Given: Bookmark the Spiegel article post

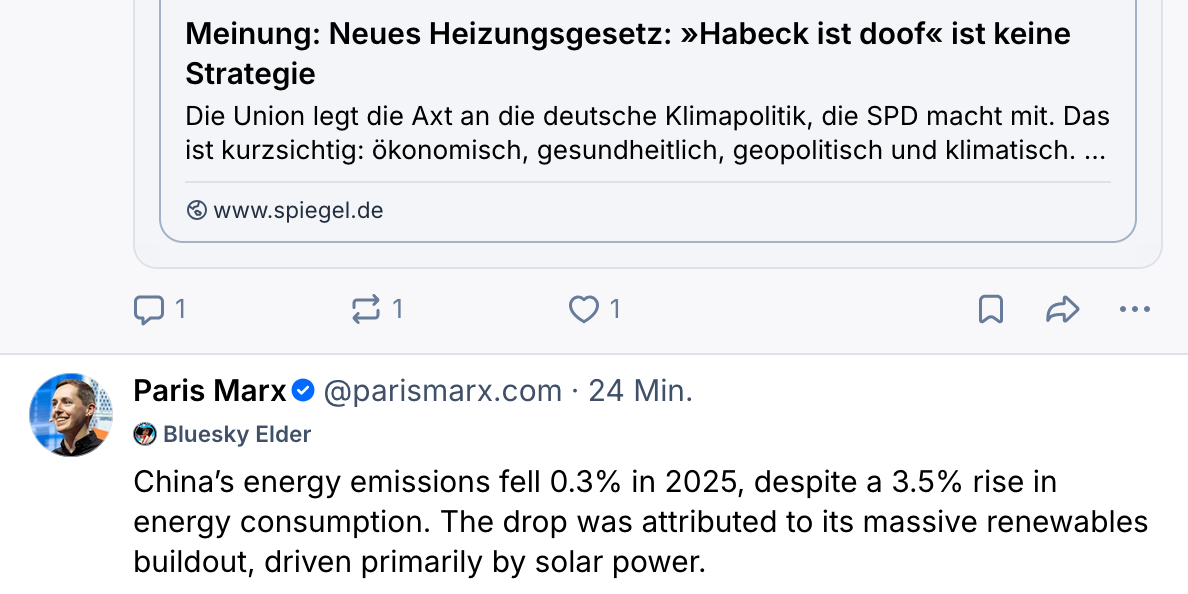Looking at the screenshot, I should 990,310.
